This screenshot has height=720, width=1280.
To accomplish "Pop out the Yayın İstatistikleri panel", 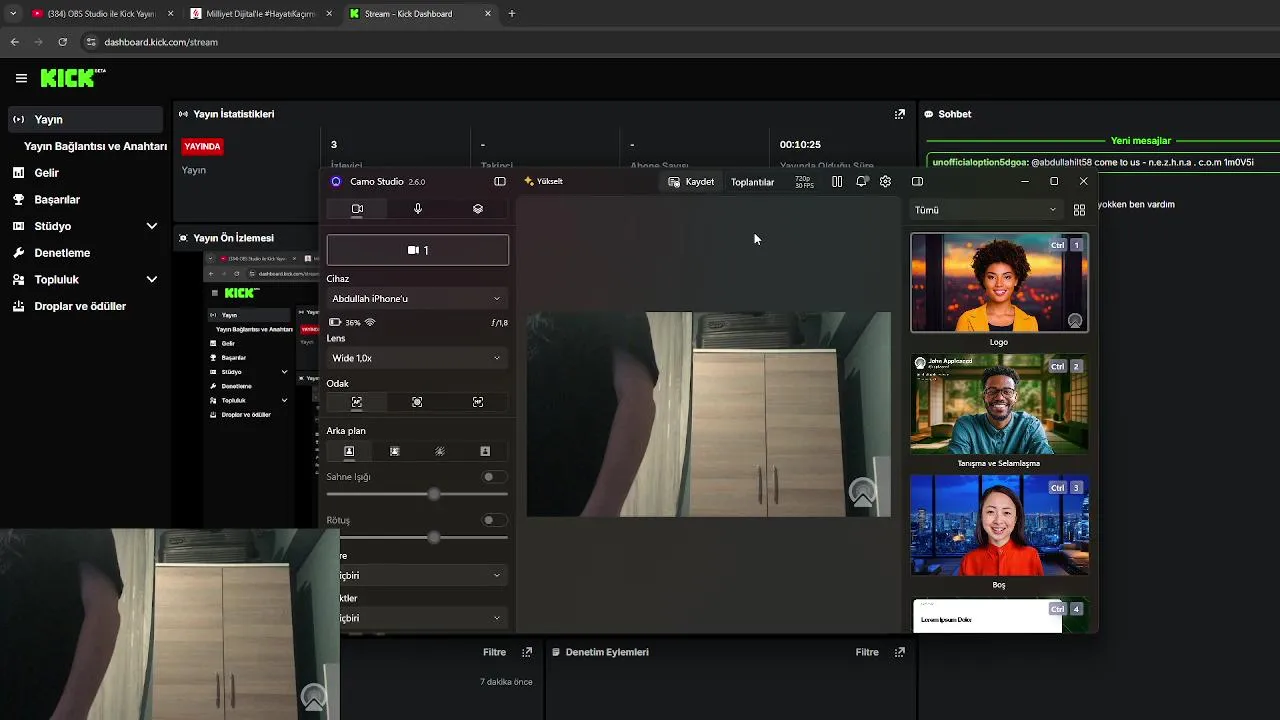I will coord(899,114).
